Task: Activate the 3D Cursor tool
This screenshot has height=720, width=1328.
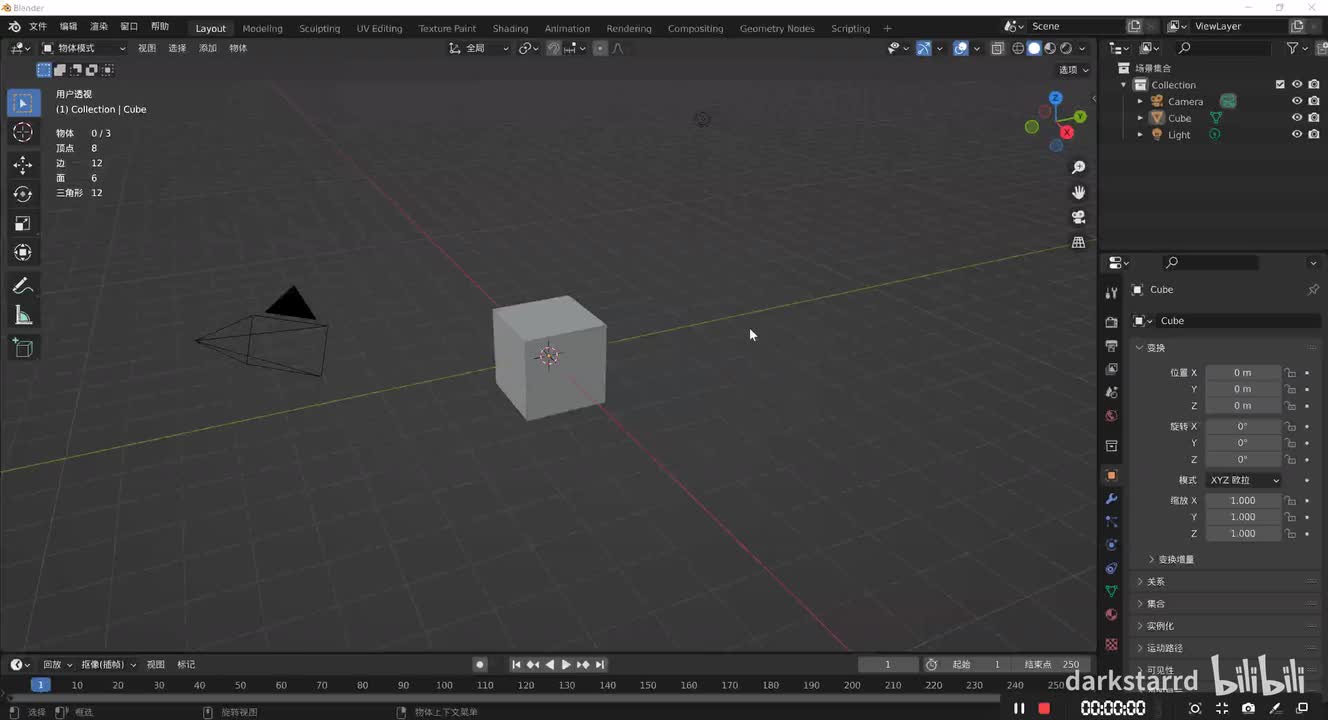Action: pyautogui.click(x=23, y=132)
